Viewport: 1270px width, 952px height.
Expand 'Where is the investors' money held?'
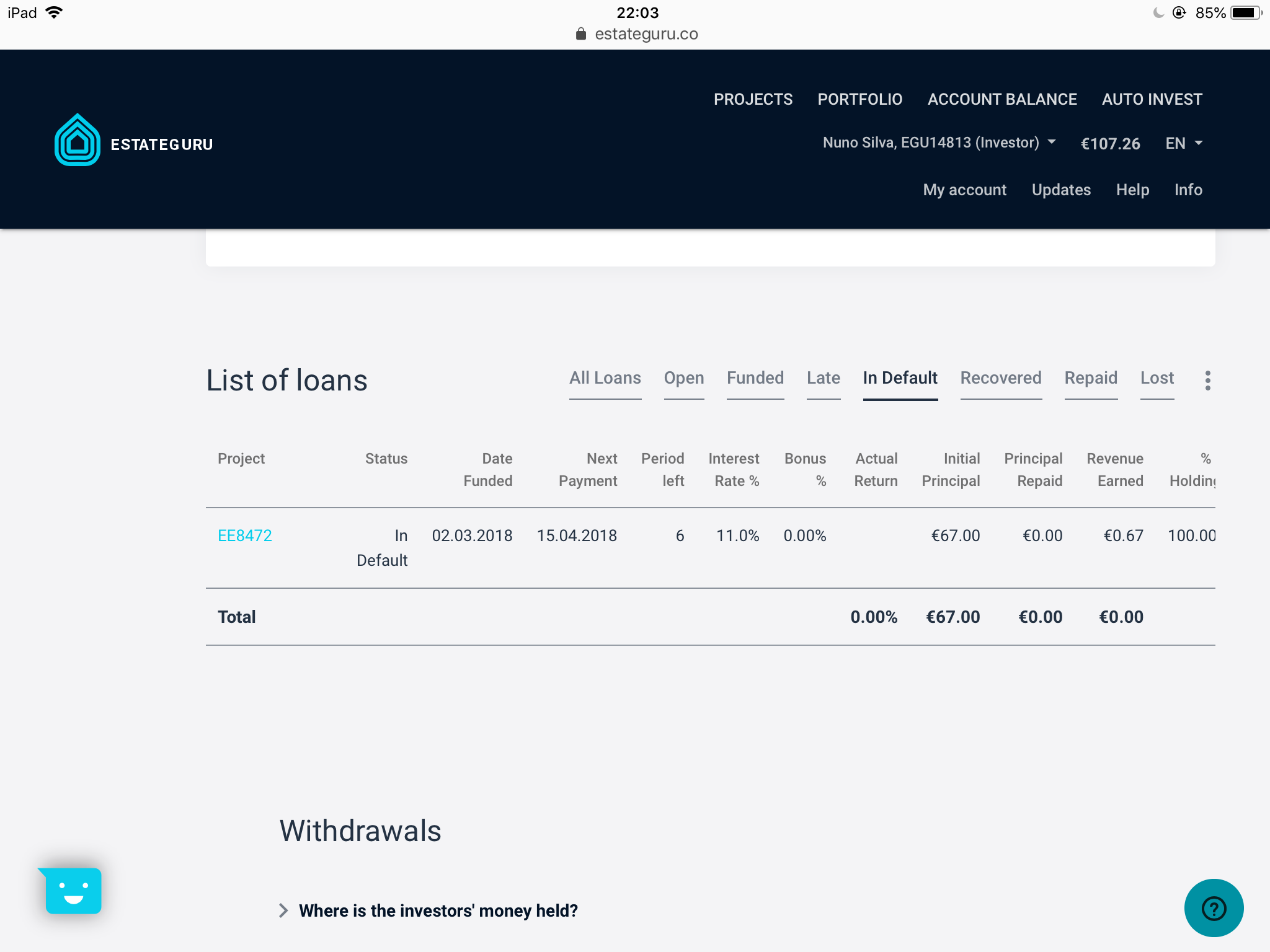(x=438, y=910)
